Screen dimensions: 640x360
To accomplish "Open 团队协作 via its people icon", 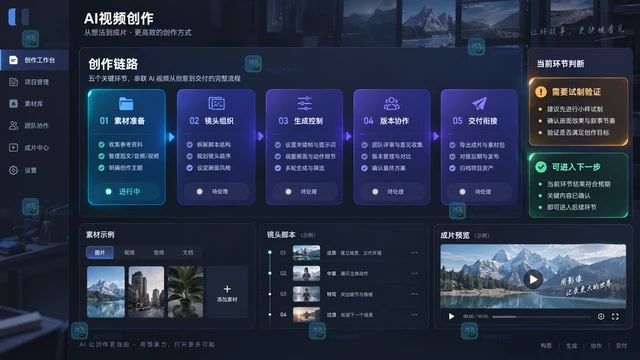I will click(x=13, y=126).
